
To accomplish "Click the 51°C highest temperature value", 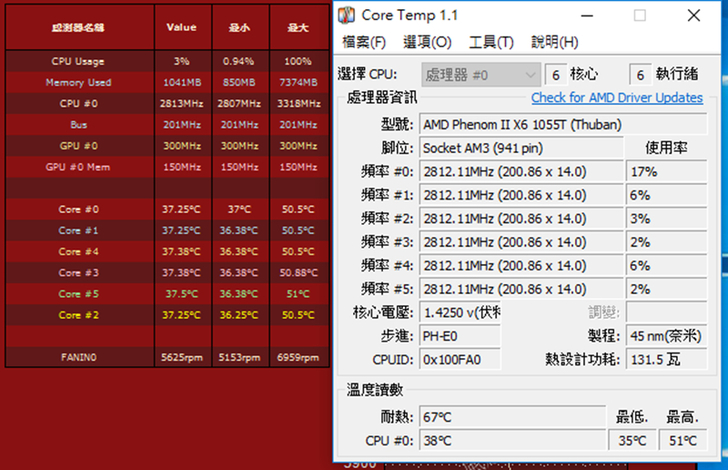I will (683, 441).
